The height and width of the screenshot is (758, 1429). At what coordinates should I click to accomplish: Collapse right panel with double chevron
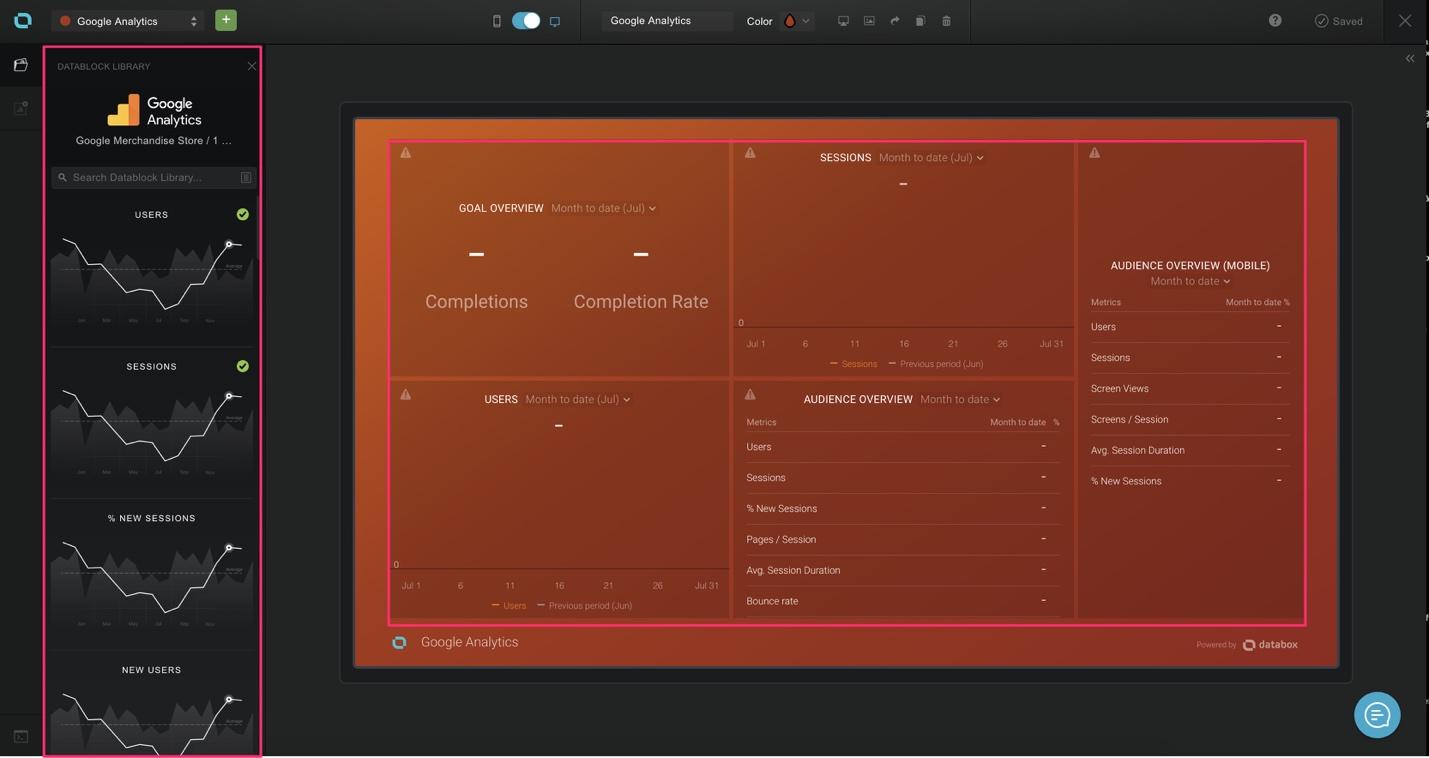click(x=1410, y=58)
